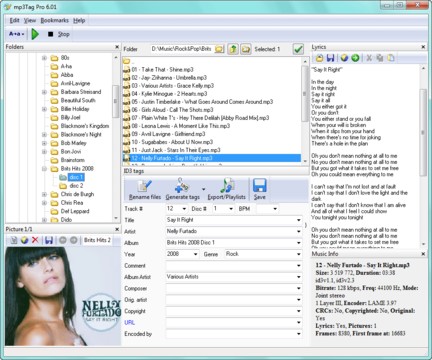Save tags with the Save button
The image size is (432, 360).
coord(259,190)
